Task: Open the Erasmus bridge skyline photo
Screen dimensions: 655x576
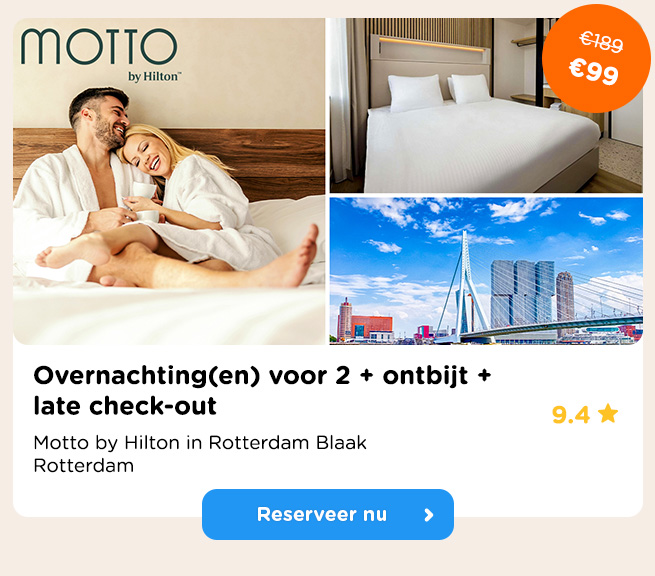Action: 486,271
